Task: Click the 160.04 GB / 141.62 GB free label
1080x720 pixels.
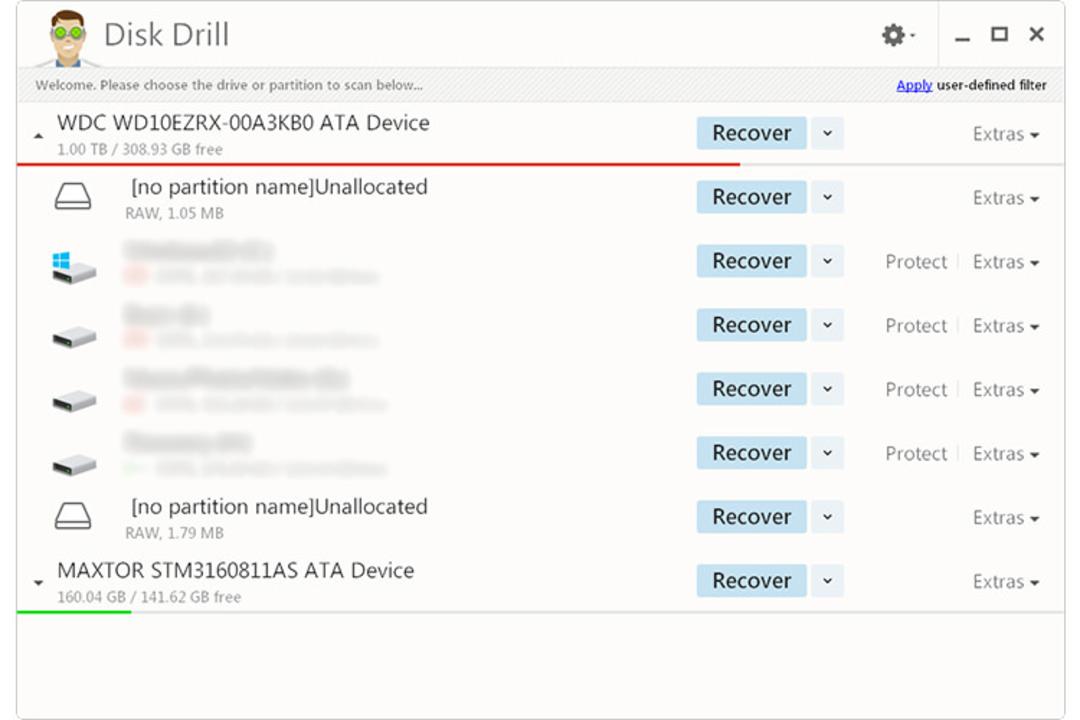Action: click(149, 597)
